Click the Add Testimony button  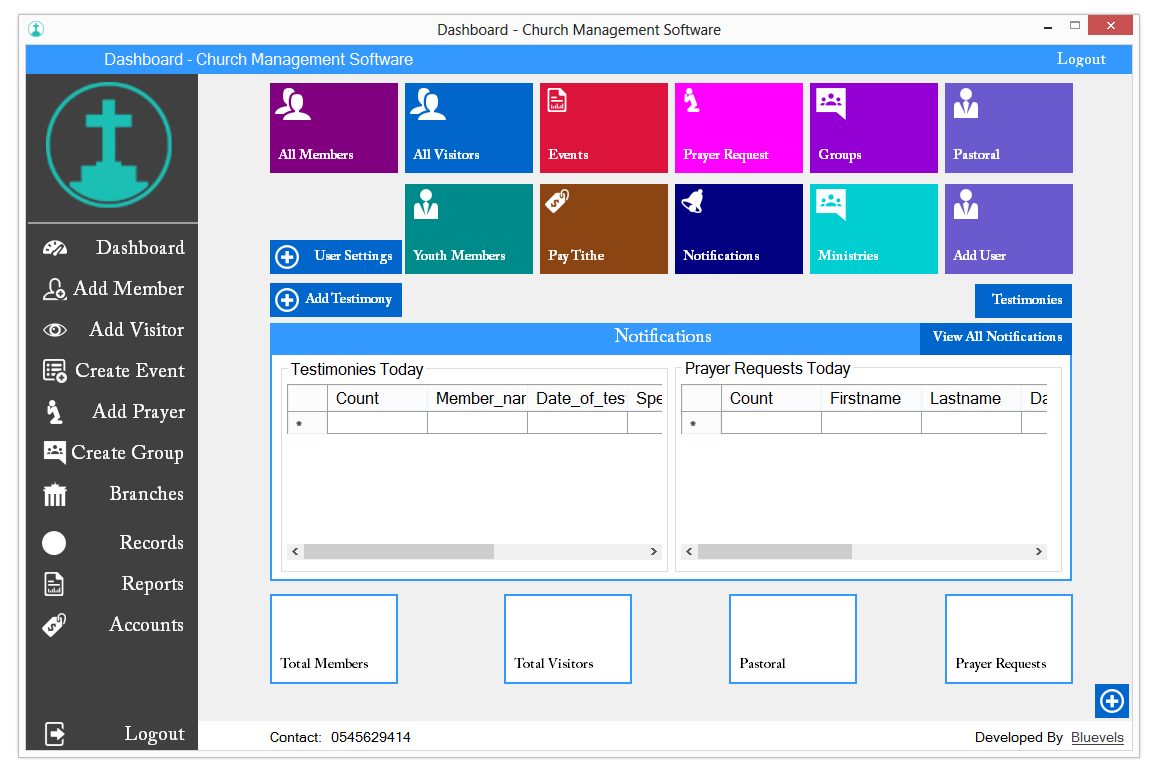point(335,299)
